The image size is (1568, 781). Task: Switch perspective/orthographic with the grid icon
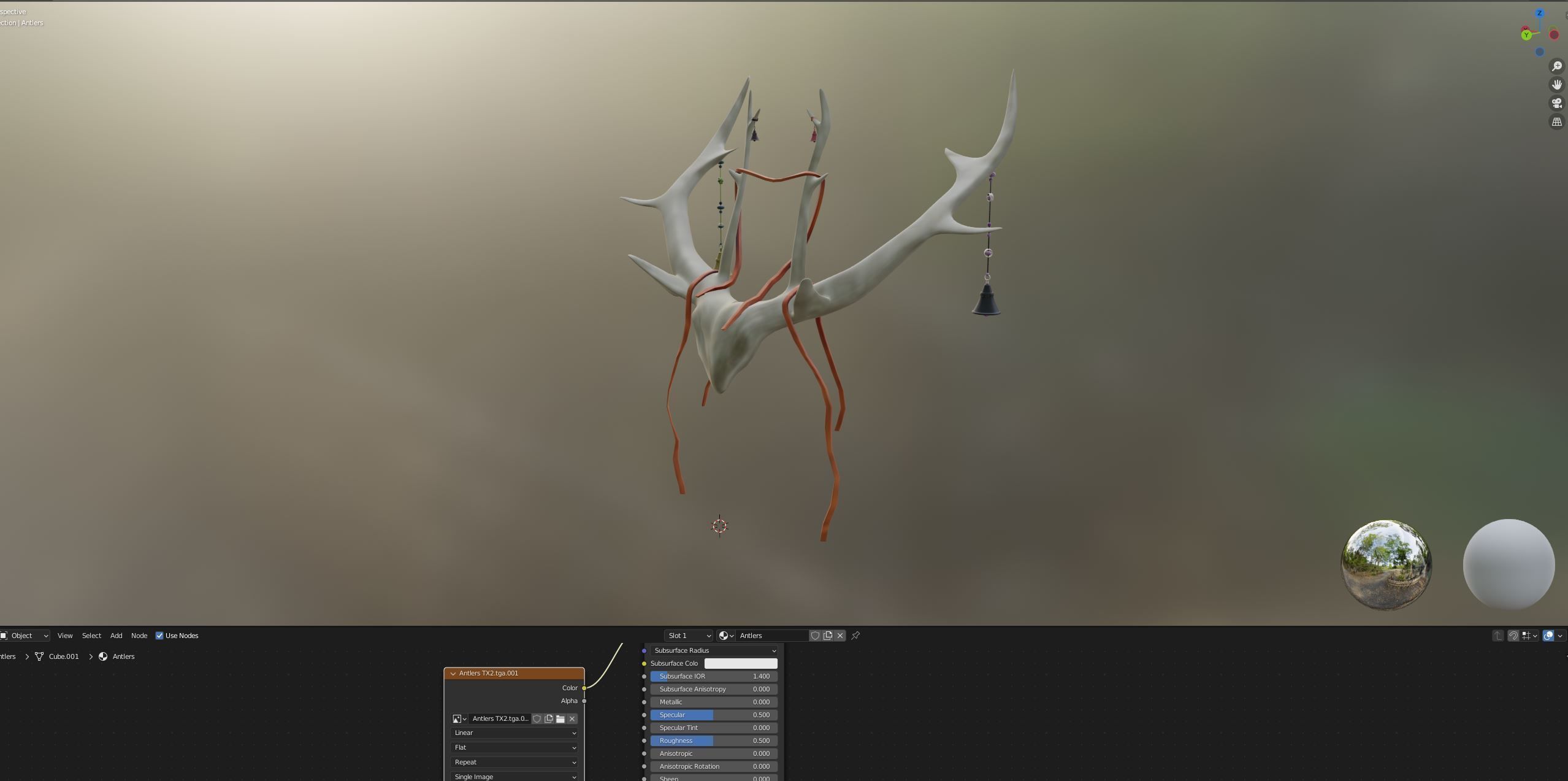click(x=1556, y=121)
